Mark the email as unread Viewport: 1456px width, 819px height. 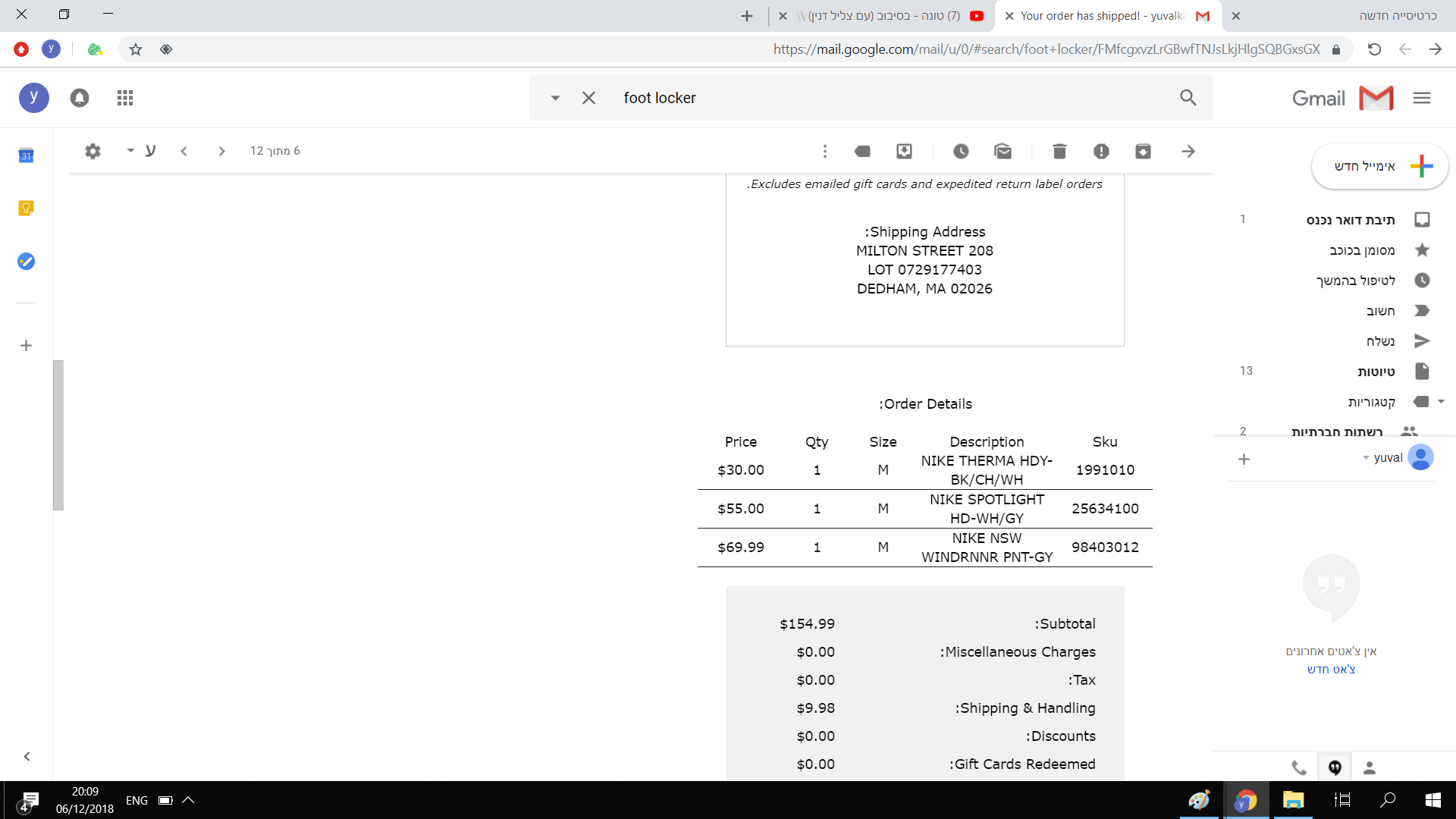click(1003, 151)
